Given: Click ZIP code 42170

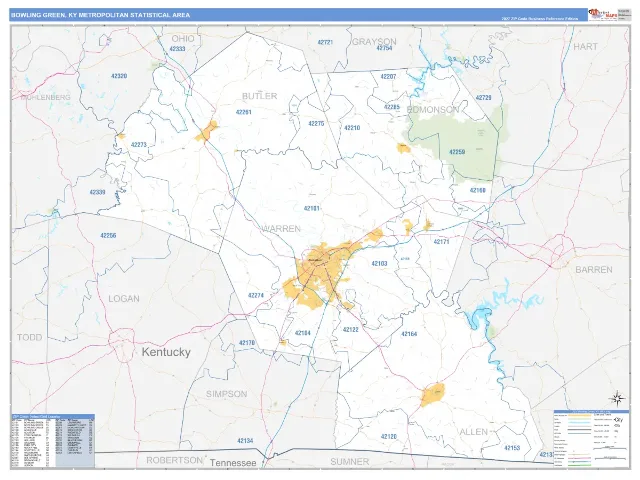Looking at the screenshot, I should (247, 343).
